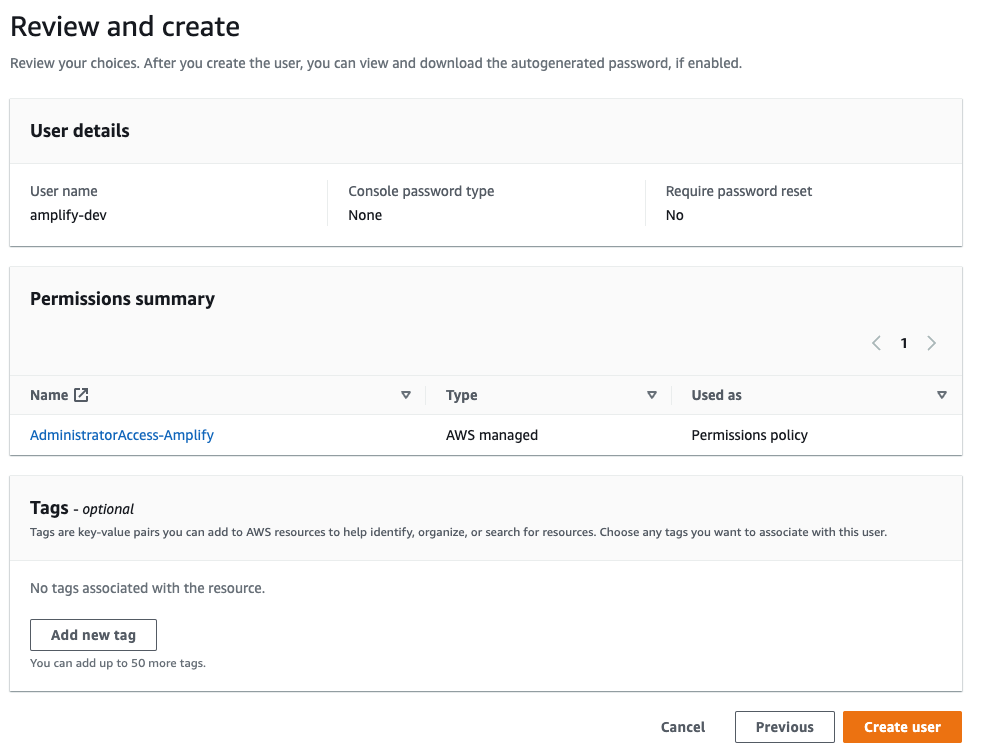This screenshot has width=981, height=755.
Task: Click the Permissions policy cell
Action: (750, 435)
